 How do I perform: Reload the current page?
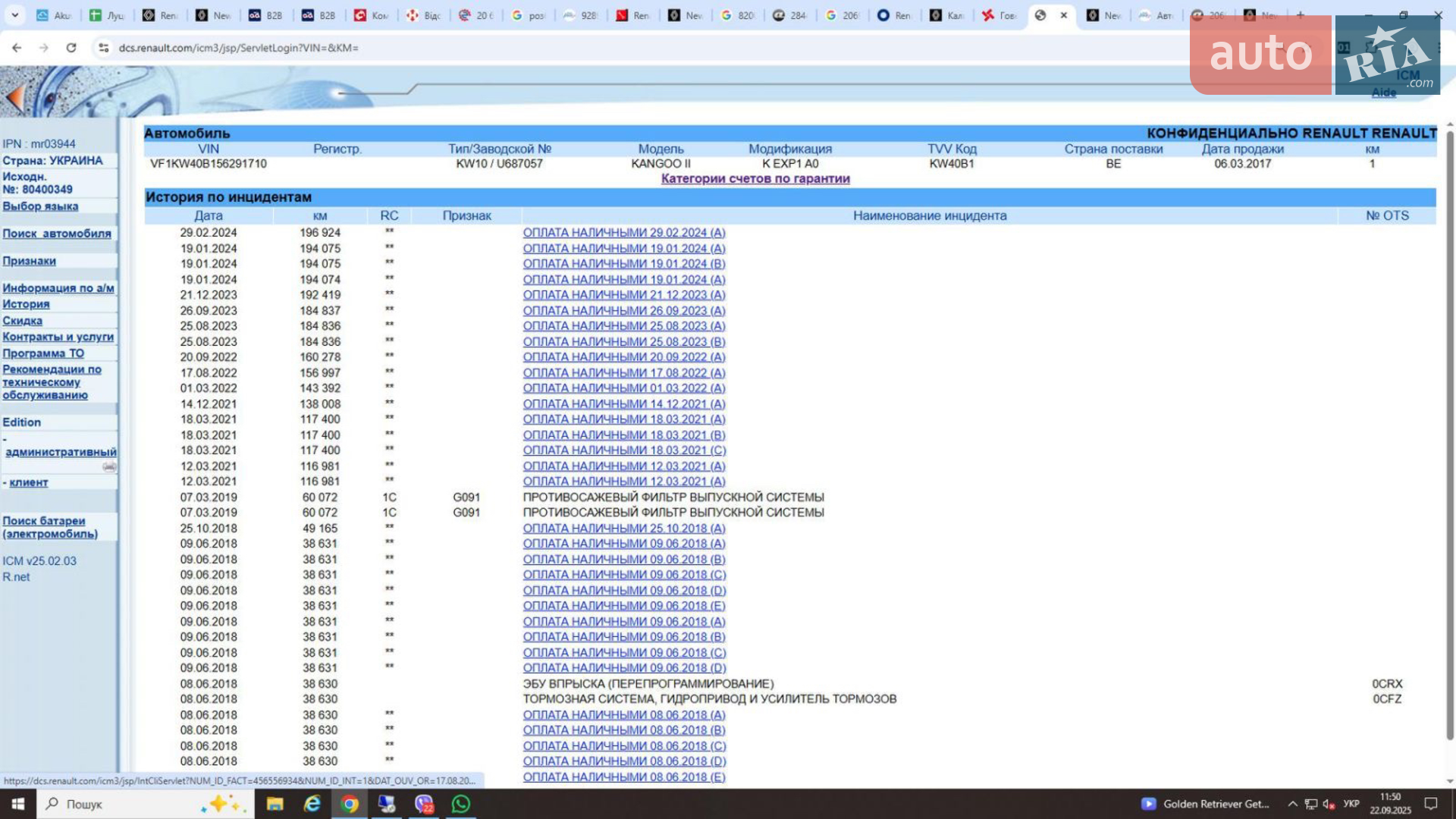pos(71,48)
